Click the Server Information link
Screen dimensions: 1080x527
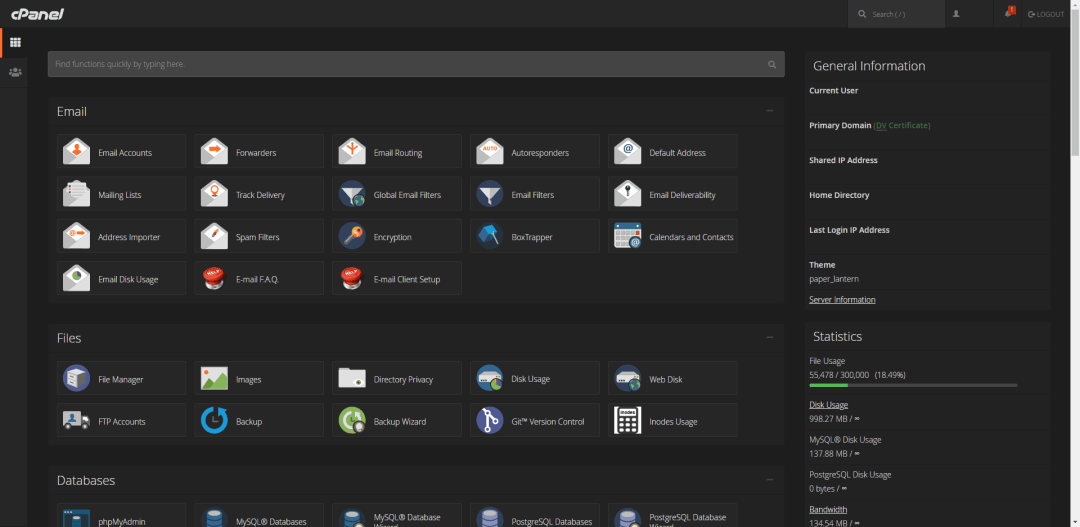tap(842, 300)
